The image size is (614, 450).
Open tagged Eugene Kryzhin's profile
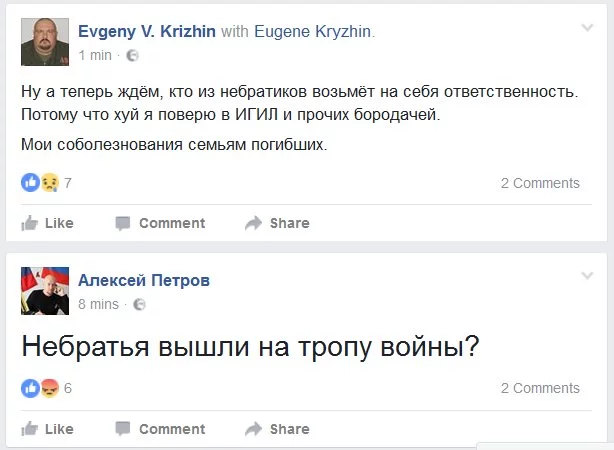pyautogui.click(x=311, y=32)
